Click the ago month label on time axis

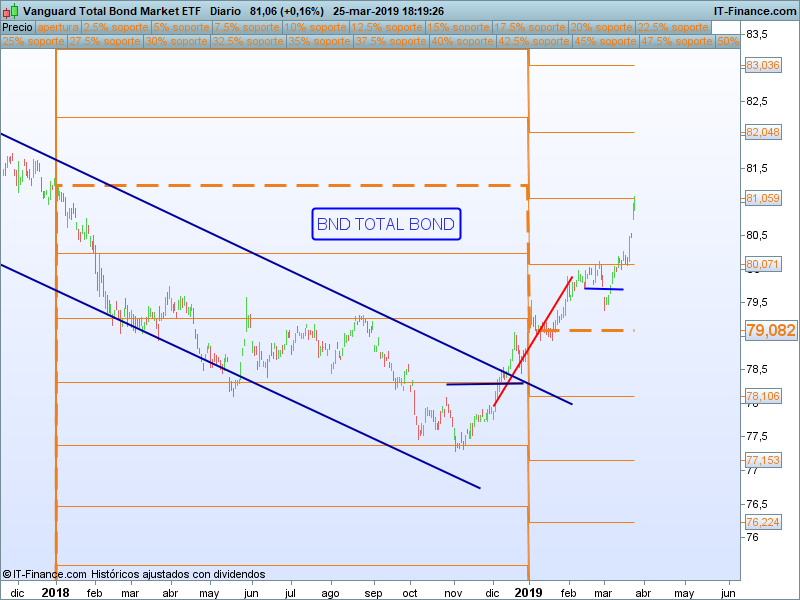tap(331, 593)
